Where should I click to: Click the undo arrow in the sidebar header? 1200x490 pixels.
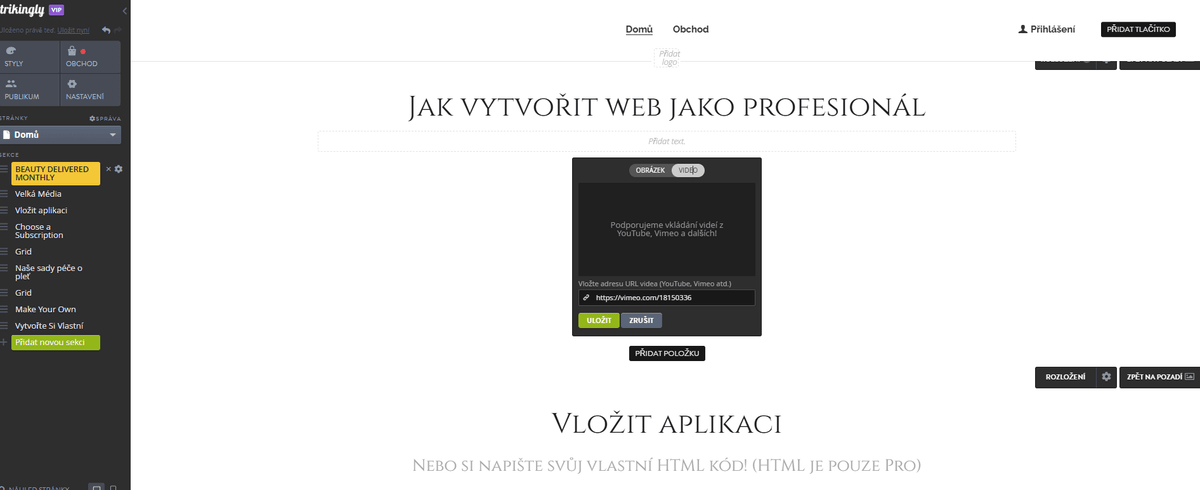[105, 30]
